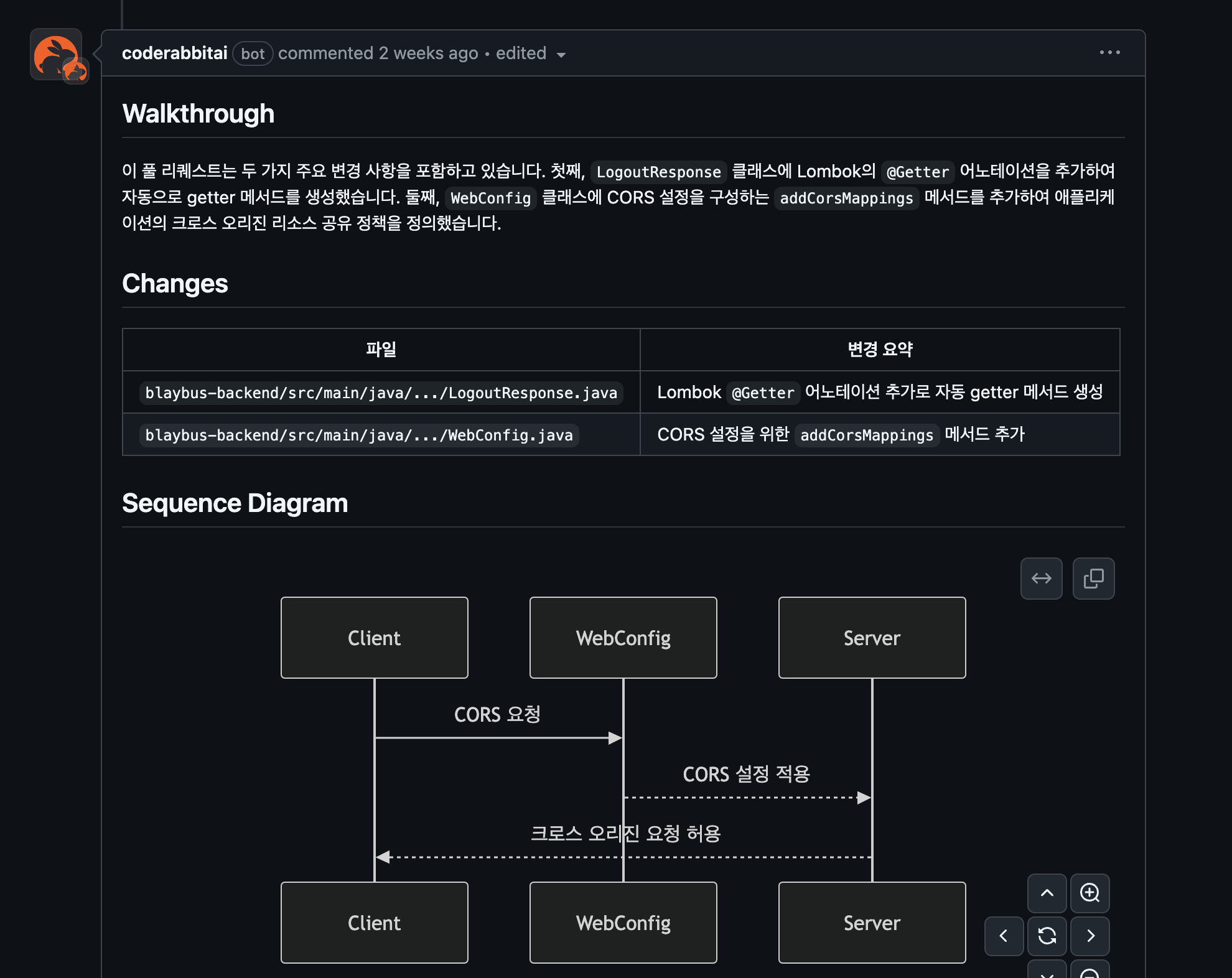1232x978 pixels.
Task: Reset the diagram view
Action: (x=1047, y=936)
